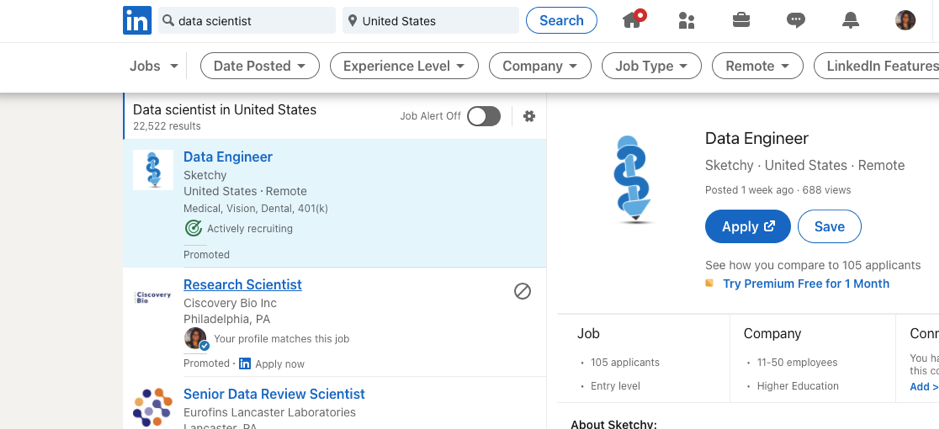Screen dimensions: 939x429
Task: Click '105 applicants' in Job panel
Action: 625,362
